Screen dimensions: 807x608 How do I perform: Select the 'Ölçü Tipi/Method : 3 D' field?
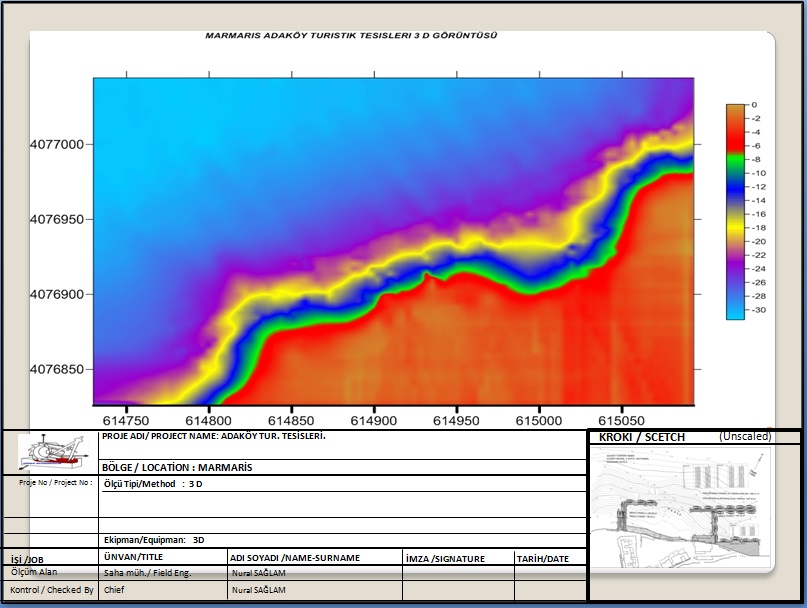tap(155, 484)
